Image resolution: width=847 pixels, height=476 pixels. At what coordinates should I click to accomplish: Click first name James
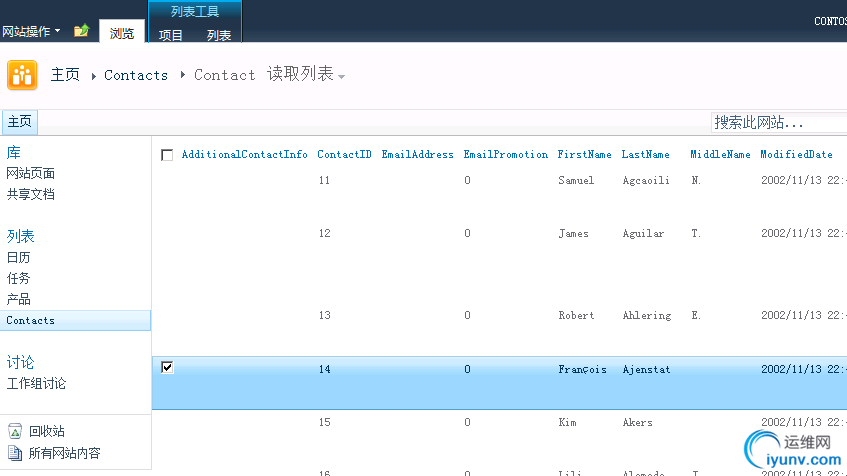[x=574, y=233]
